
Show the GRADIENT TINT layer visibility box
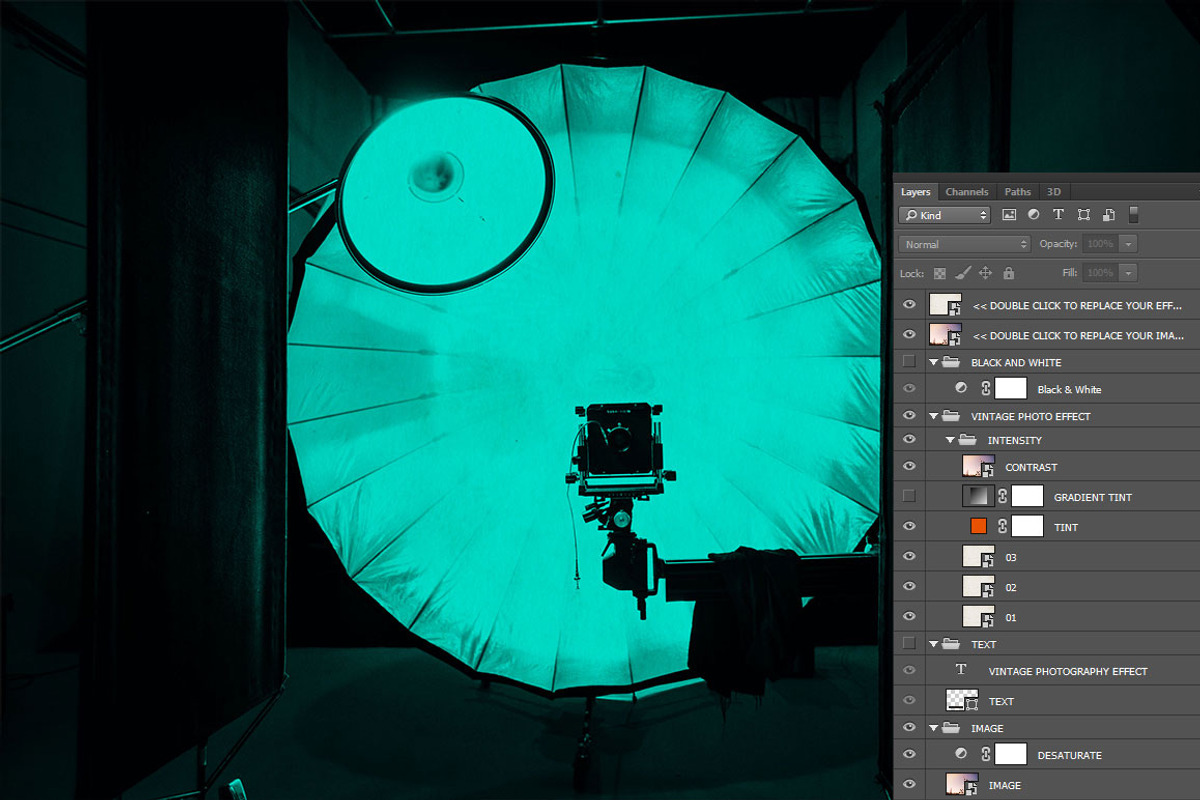(909, 496)
